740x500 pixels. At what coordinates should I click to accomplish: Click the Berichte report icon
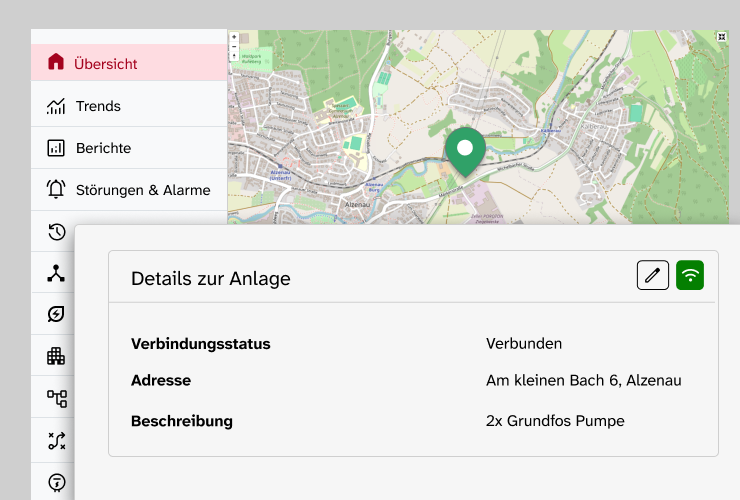click(x=56, y=148)
